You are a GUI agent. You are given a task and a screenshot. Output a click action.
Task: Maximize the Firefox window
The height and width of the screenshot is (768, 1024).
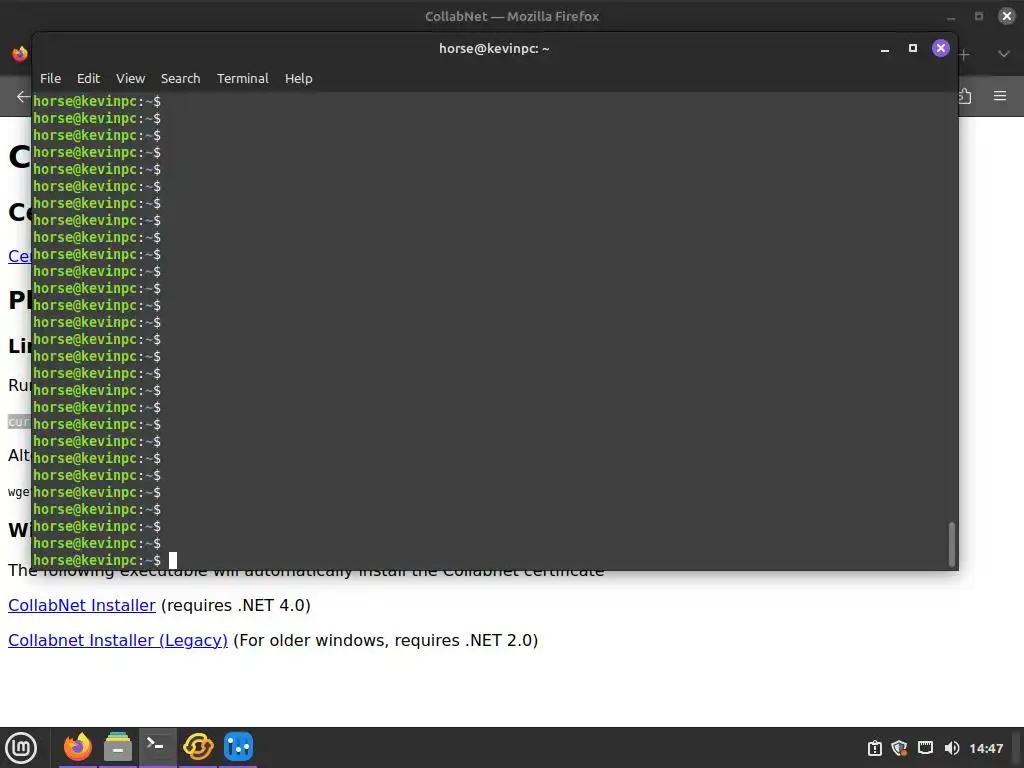click(x=979, y=16)
